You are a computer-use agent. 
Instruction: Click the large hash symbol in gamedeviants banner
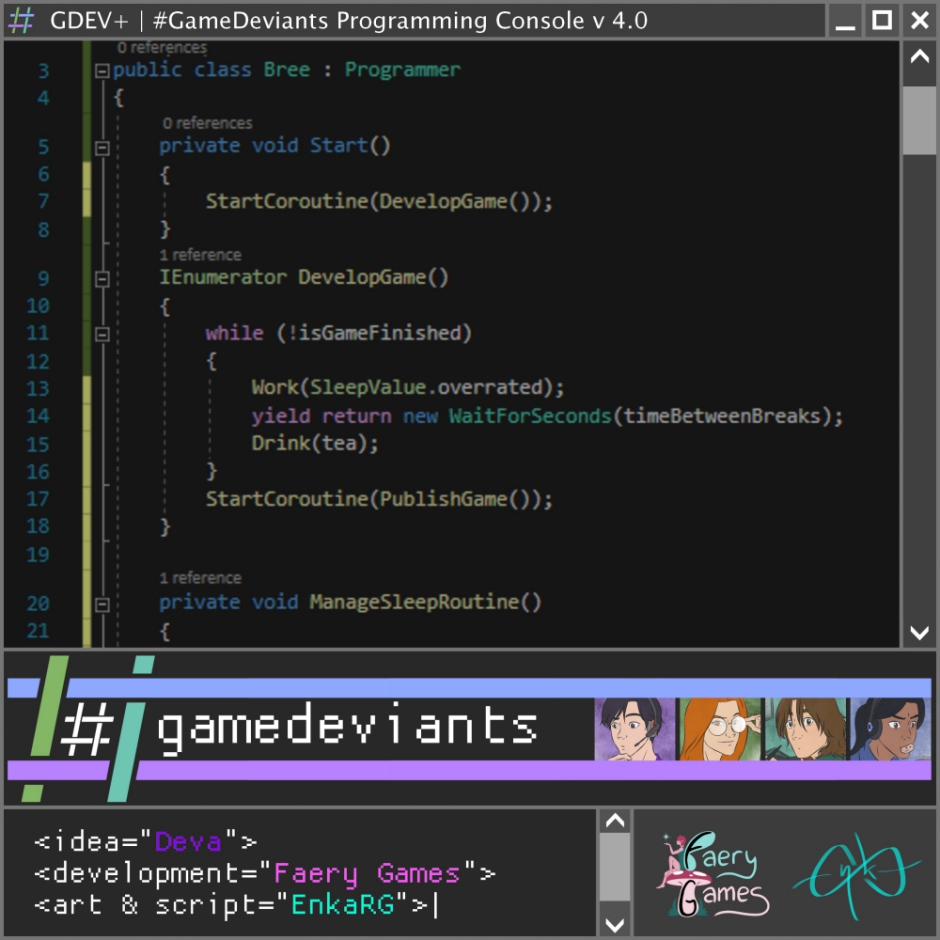88,727
